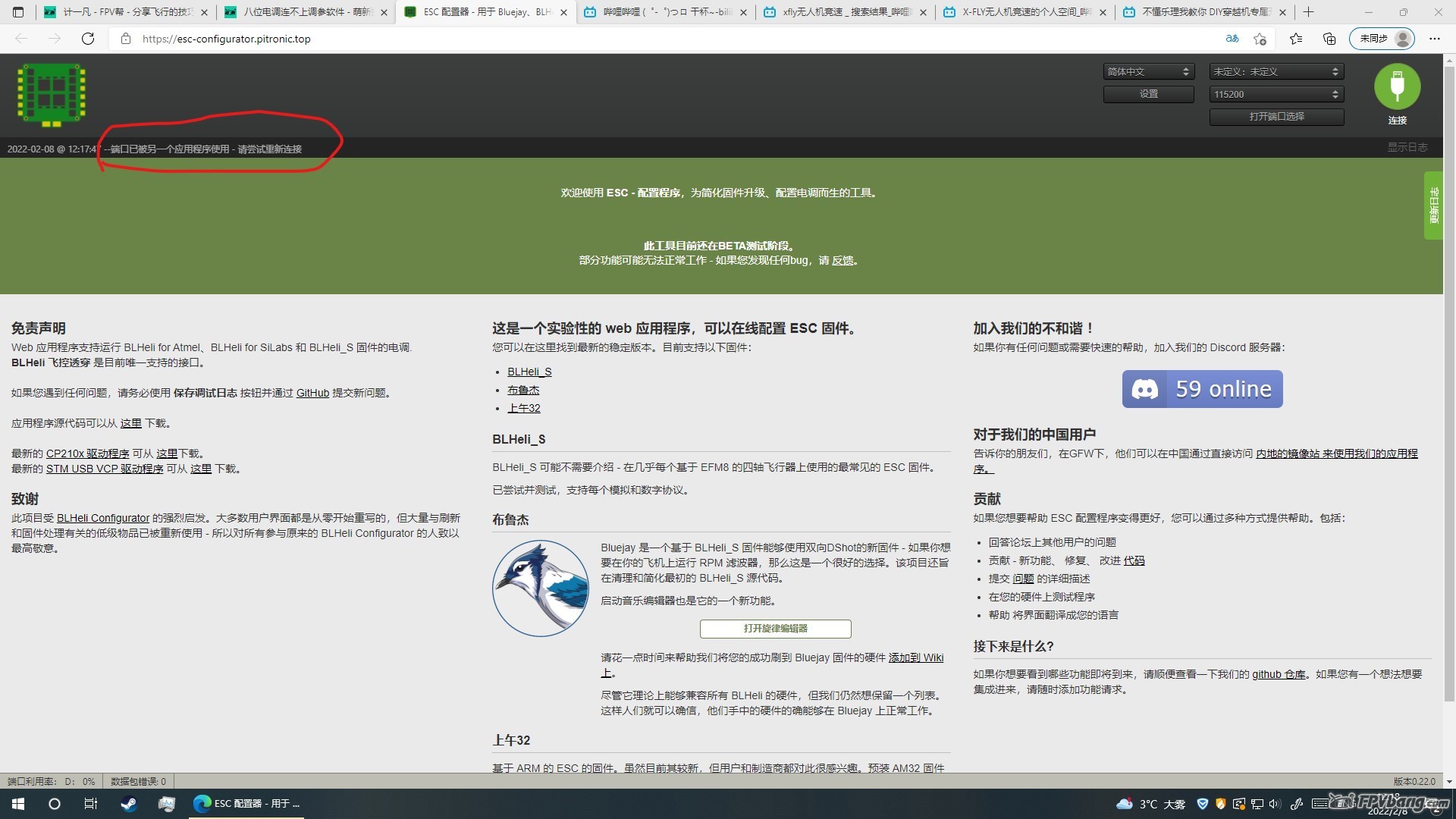Click the browser back arrow
The image size is (1456, 819).
21,39
